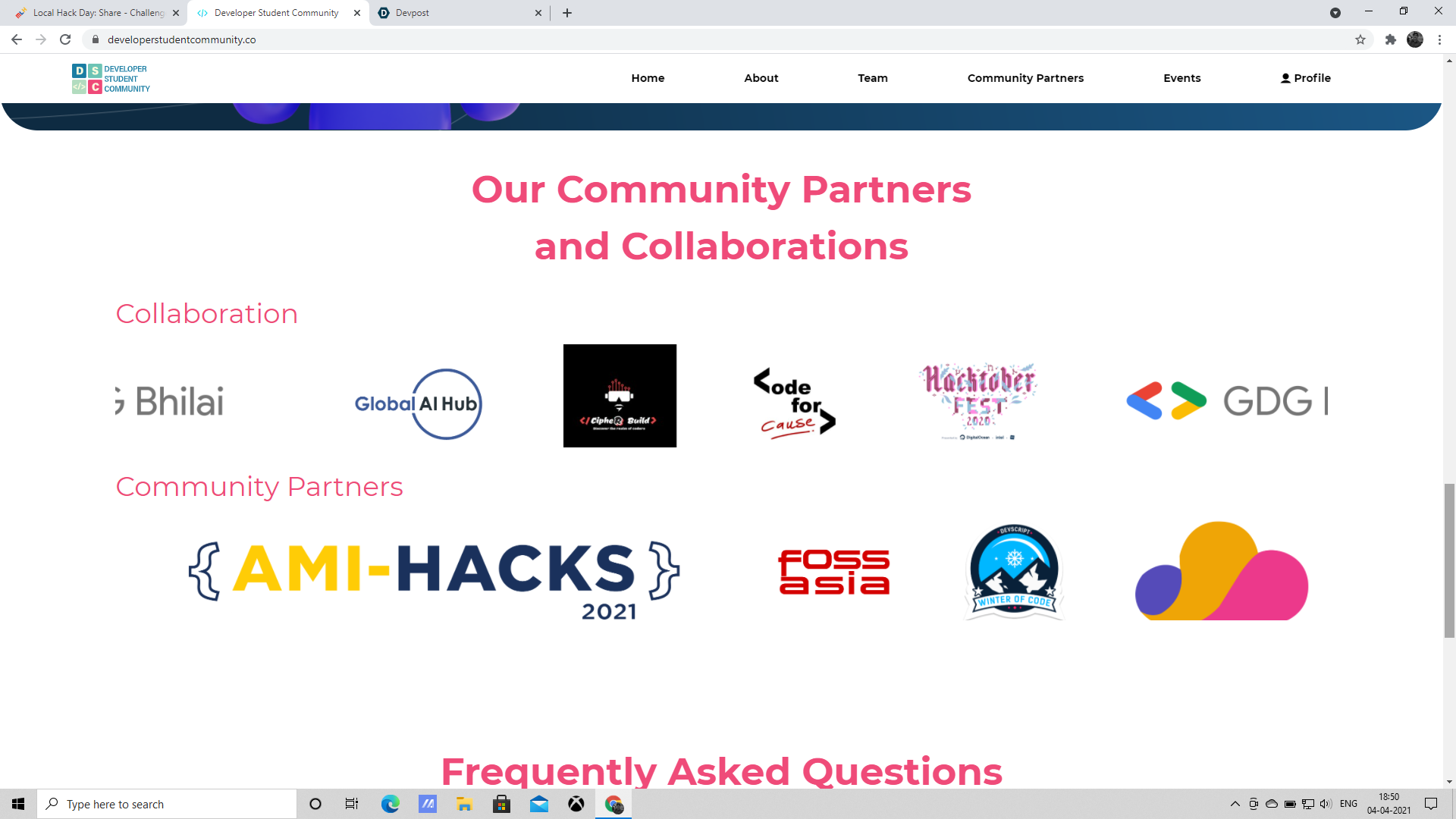Open the Chrome profile dropdown arrow

click(1335, 13)
